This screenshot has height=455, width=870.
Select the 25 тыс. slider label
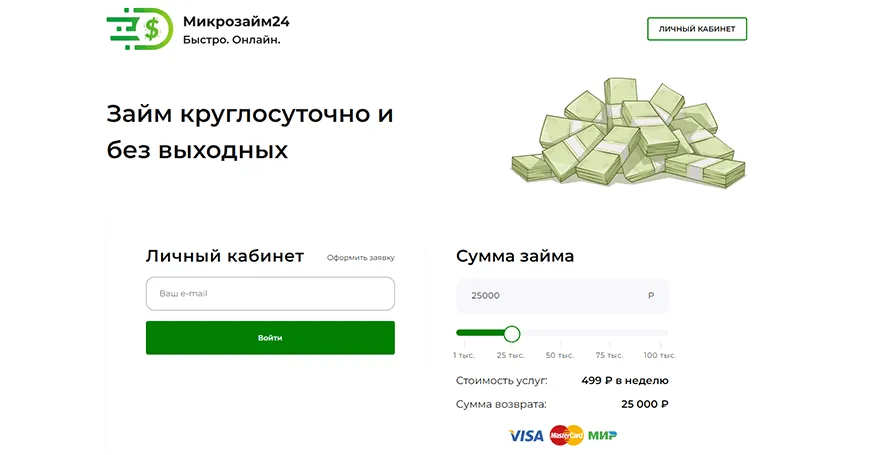pyautogui.click(x=511, y=355)
